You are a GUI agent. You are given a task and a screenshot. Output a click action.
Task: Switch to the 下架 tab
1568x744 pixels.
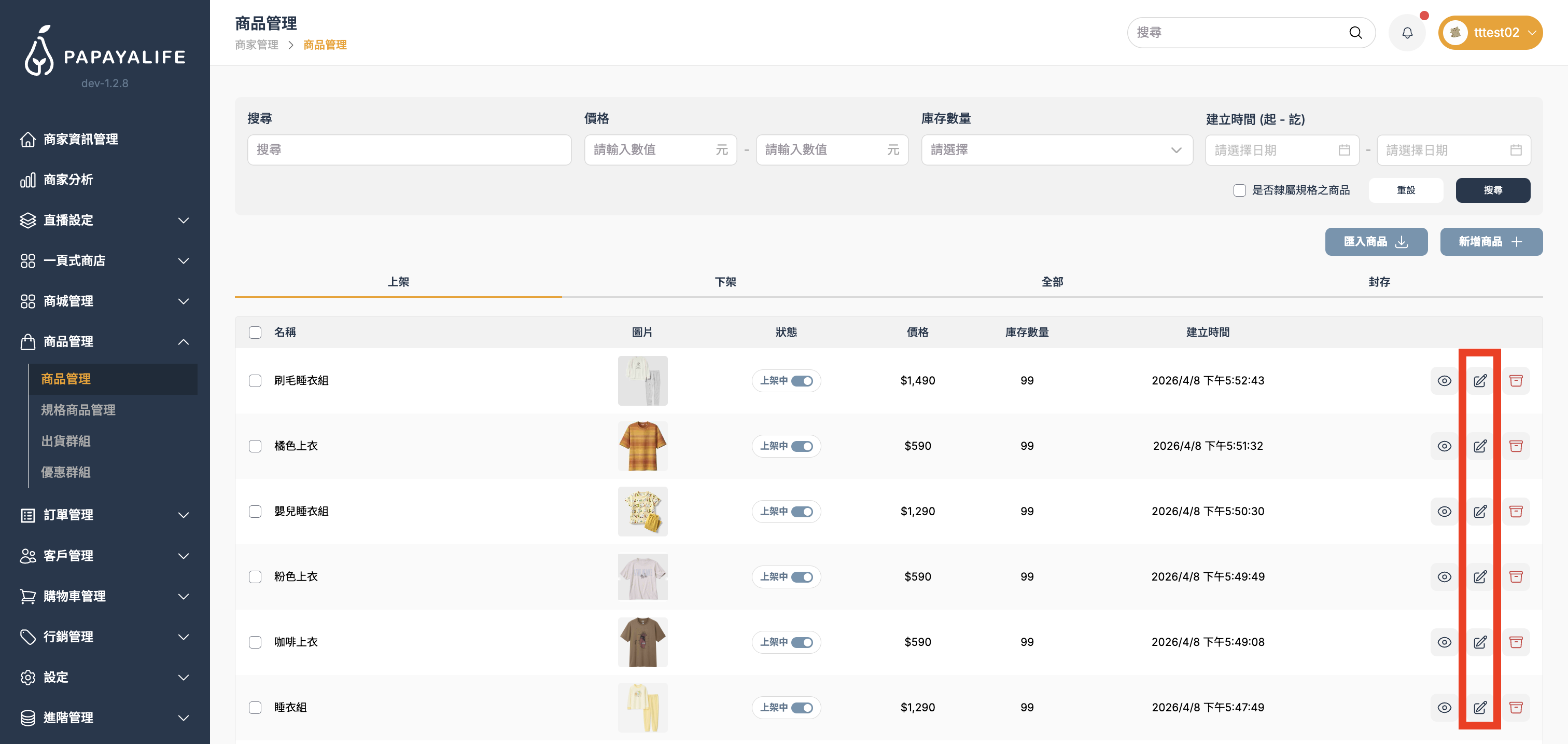click(725, 282)
